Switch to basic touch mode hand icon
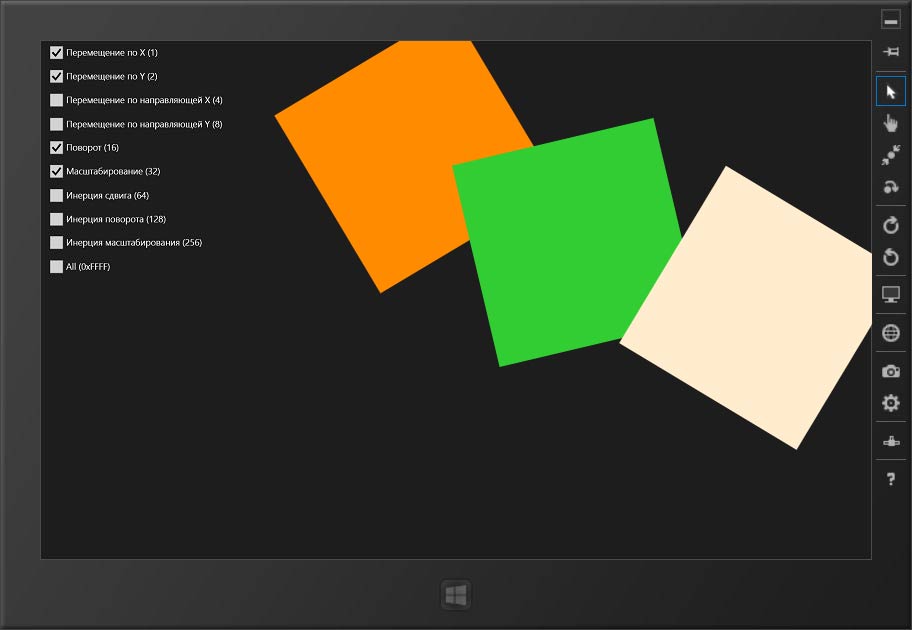912x630 pixels. coord(890,123)
